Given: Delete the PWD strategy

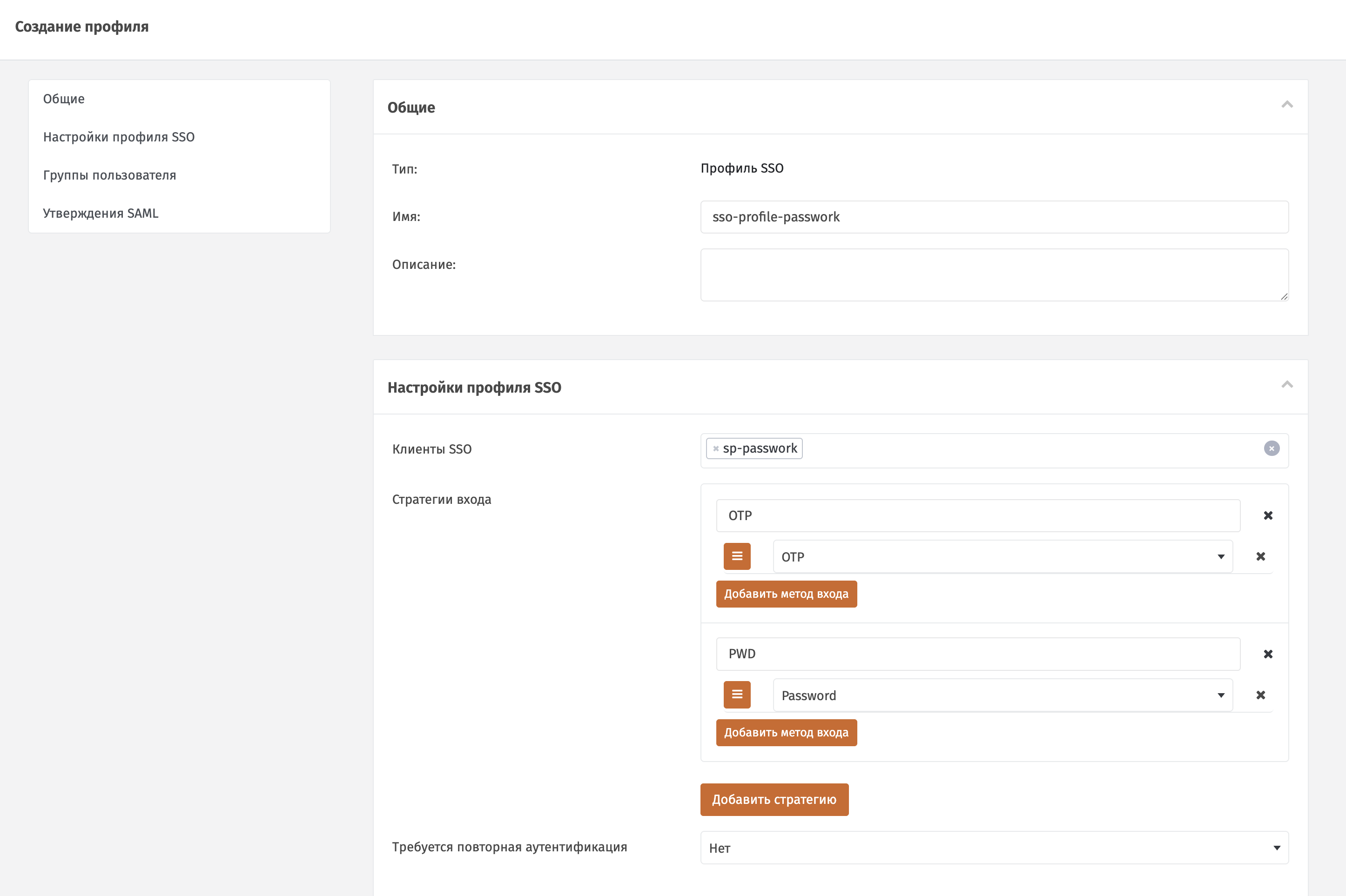Looking at the screenshot, I should pyautogui.click(x=1268, y=654).
